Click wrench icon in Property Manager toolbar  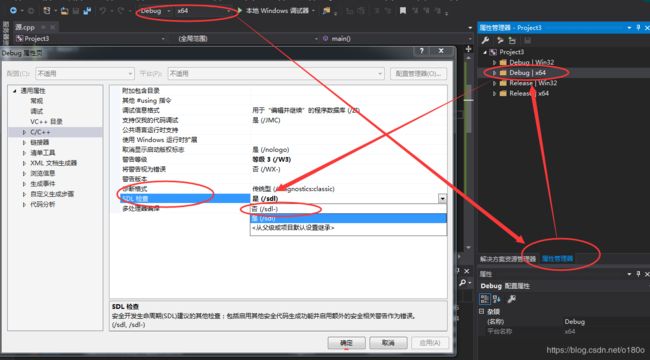coord(485,40)
